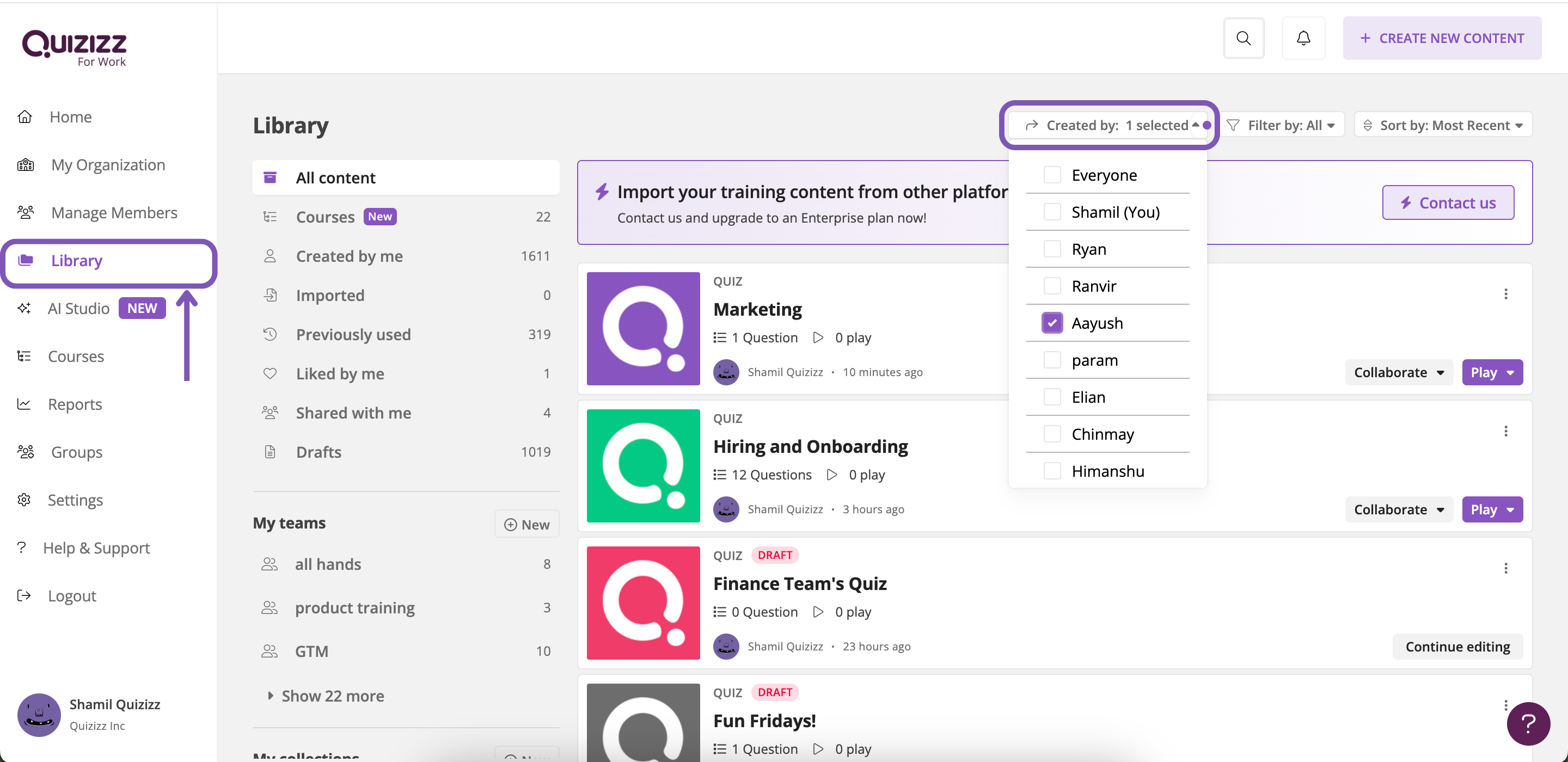Open the Filter by: All dropdown
The image size is (1568, 762).
point(1280,125)
